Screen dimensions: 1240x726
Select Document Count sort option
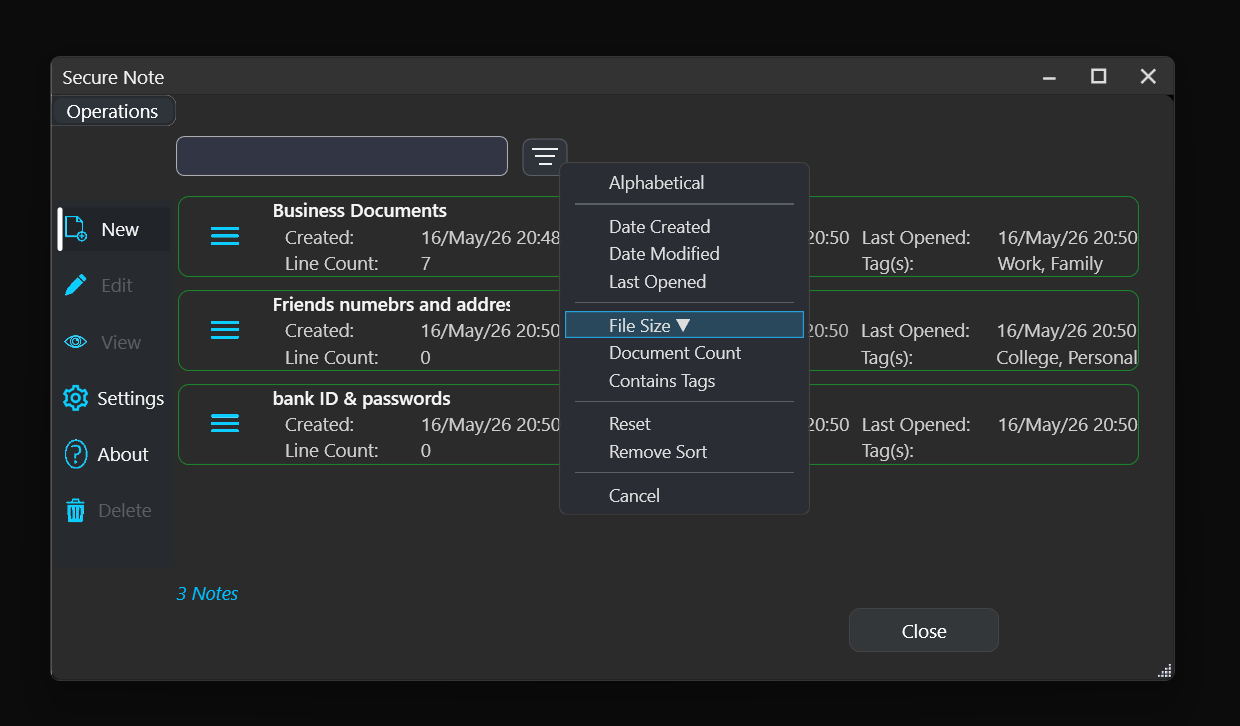pyautogui.click(x=675, y=353)
